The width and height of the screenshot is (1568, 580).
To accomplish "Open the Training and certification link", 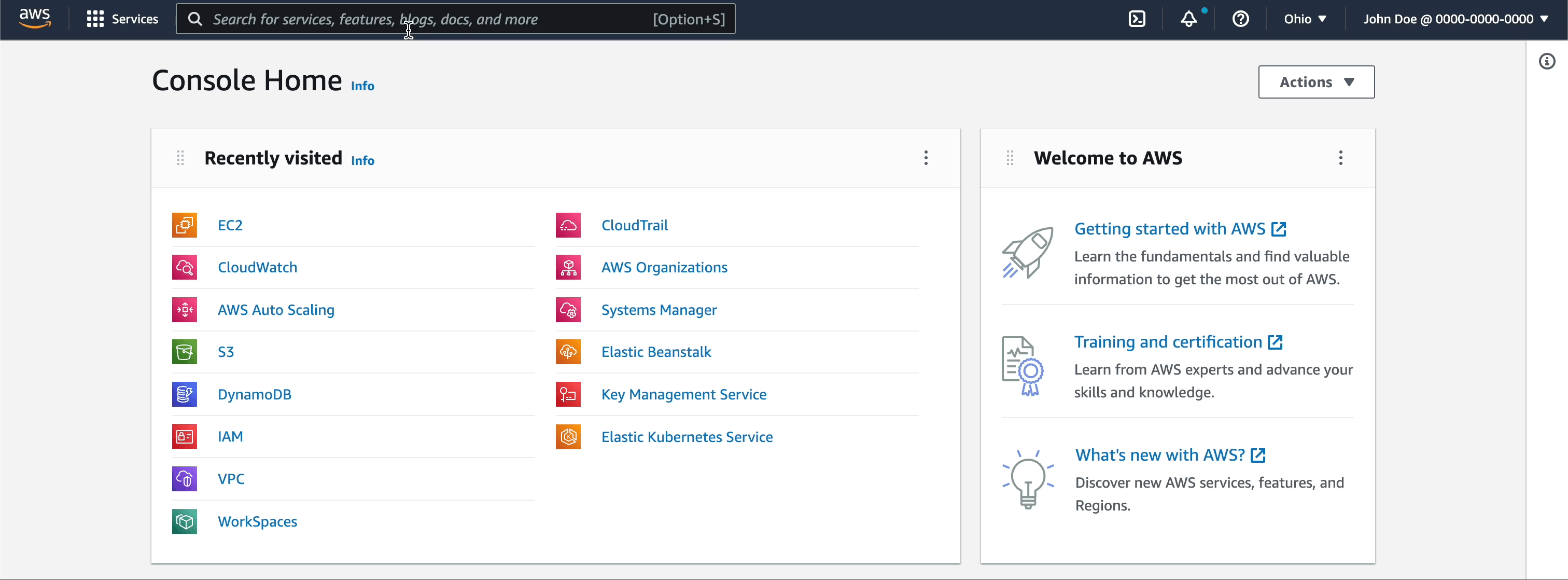I will pos(1168,342).
